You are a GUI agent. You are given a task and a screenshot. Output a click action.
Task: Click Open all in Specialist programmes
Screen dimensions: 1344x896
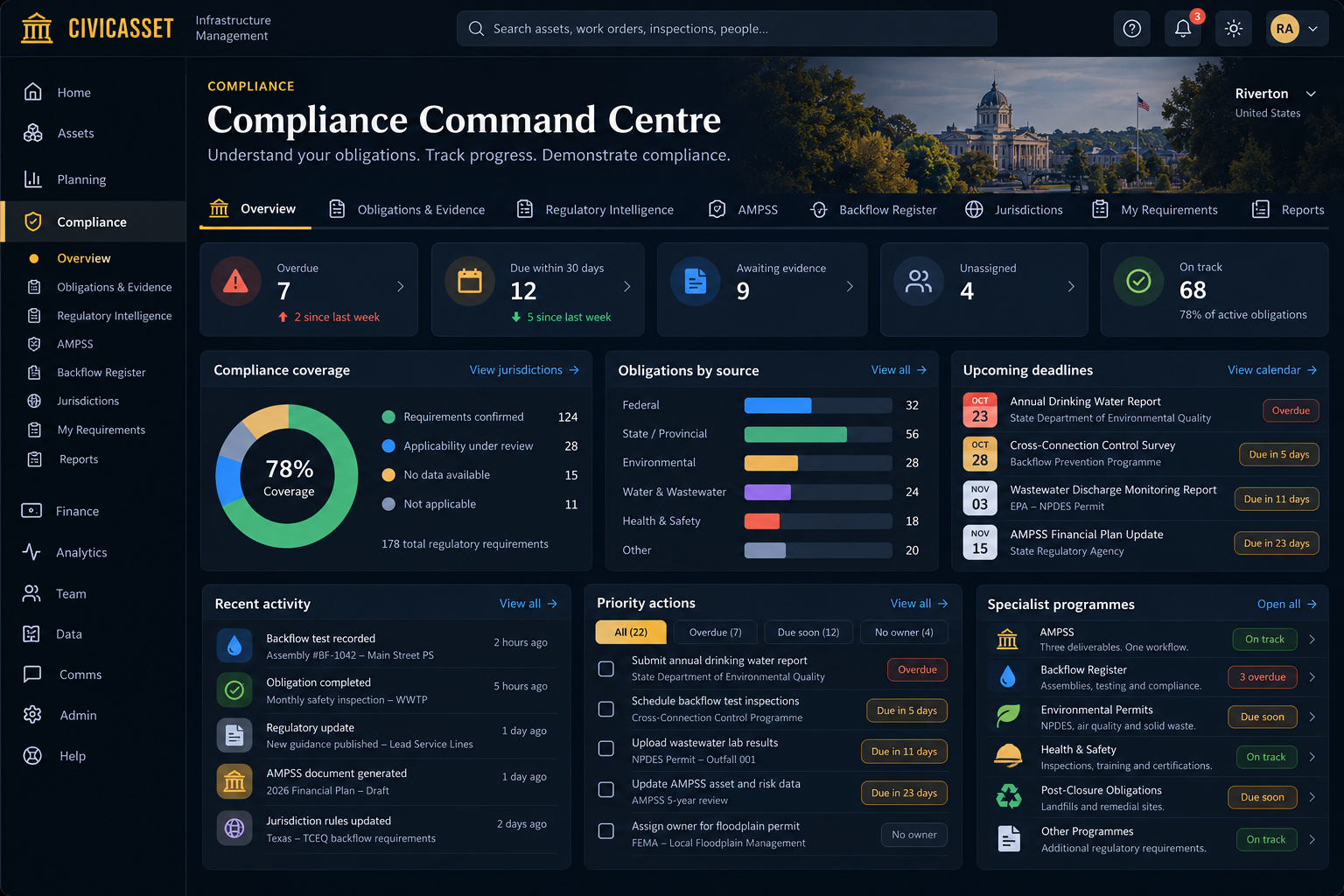tap(1287, 604)
